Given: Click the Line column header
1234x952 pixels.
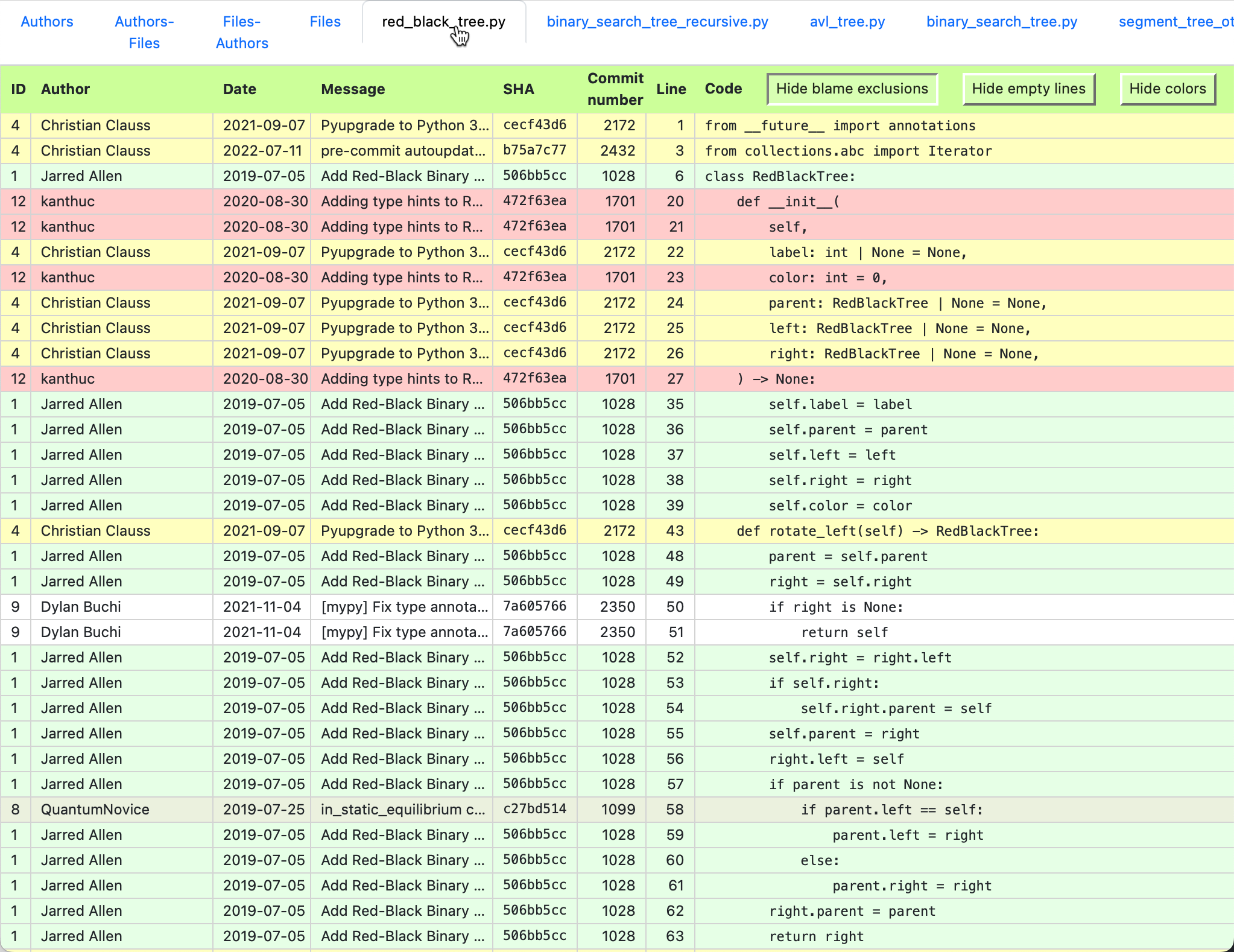Looking at the screenshot, I should [671, 89].
